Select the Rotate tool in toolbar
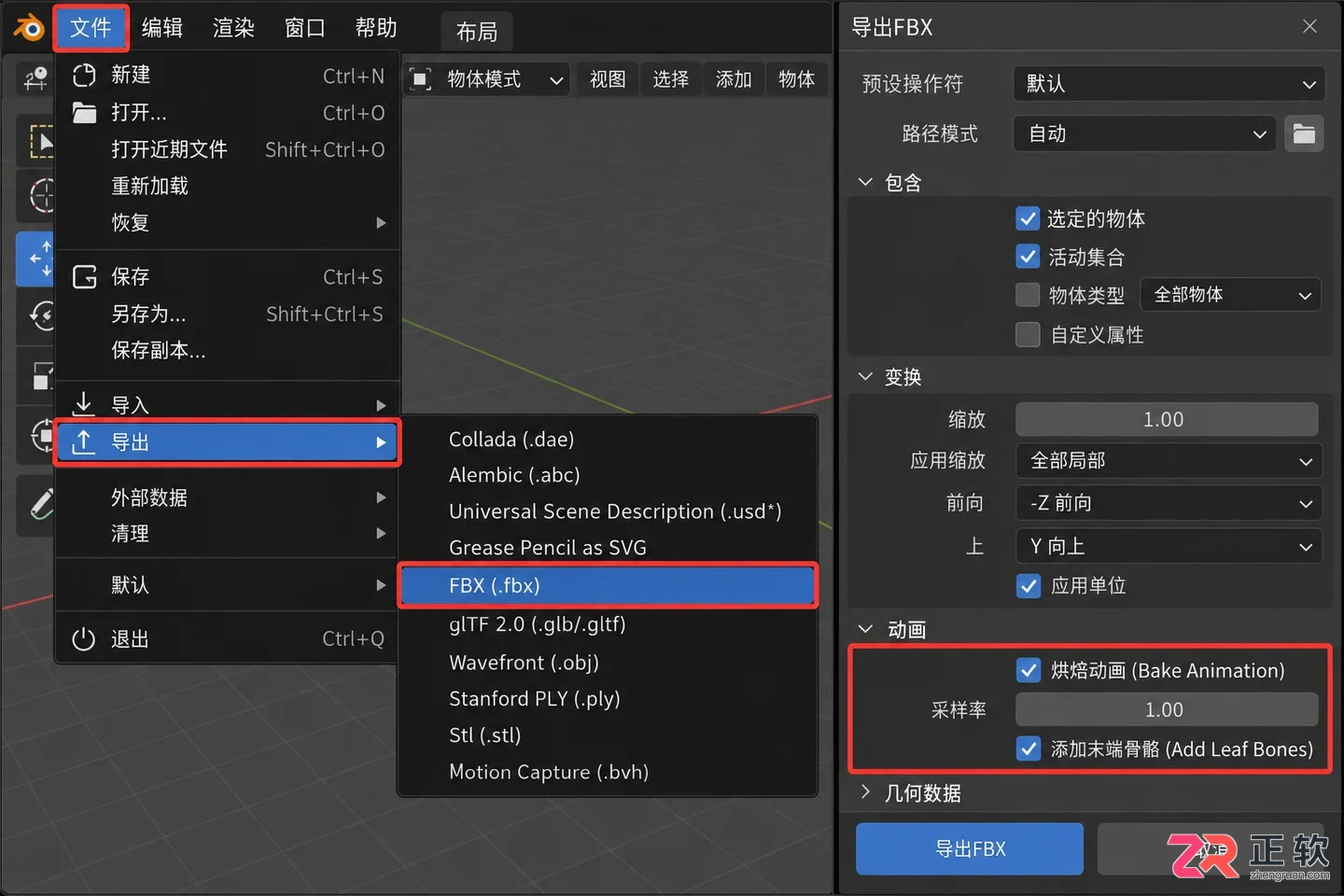Image resolution: width=1344 pixels, height=896 pixels. click(37, 315)
